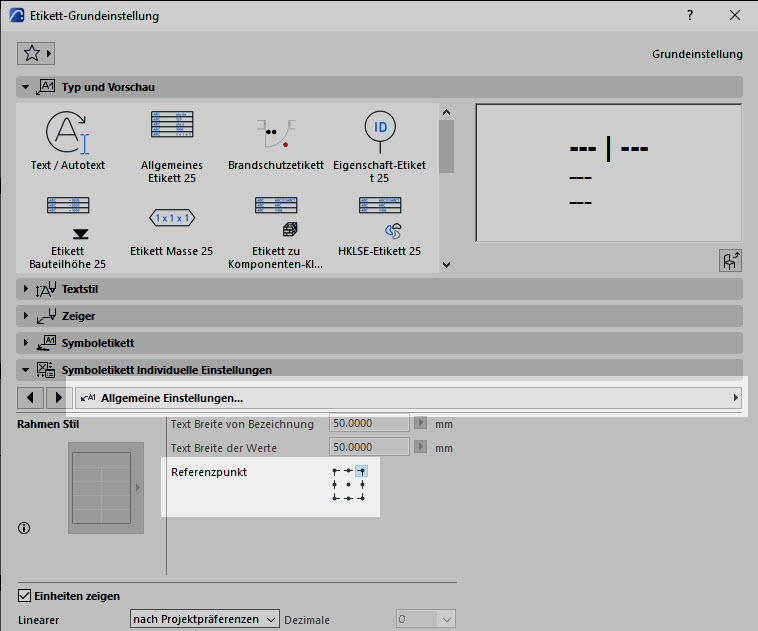Set Referenzpunkt to the top-right anchor
The width and height of the screenshot is (758, 631).
[x=362, y=471]
